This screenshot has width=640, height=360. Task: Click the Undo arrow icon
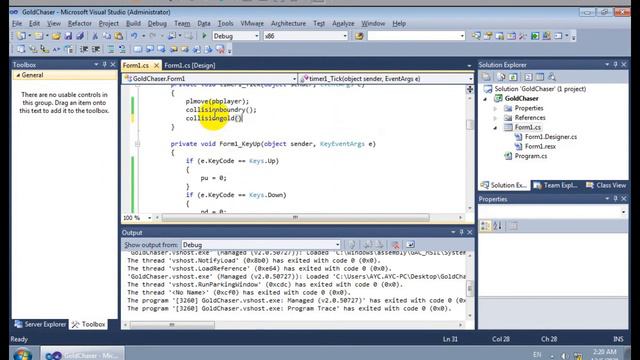[134, 36]
